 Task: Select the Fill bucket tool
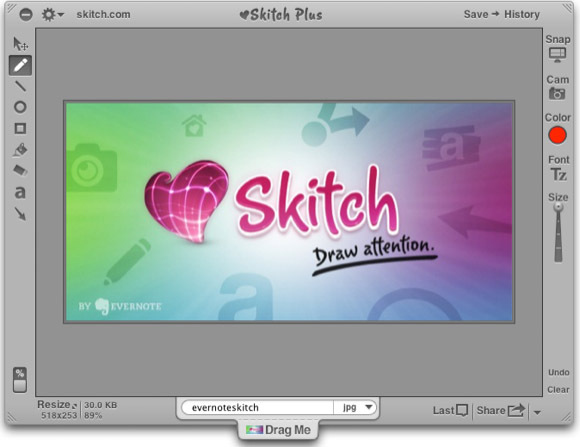click(20, 150)
